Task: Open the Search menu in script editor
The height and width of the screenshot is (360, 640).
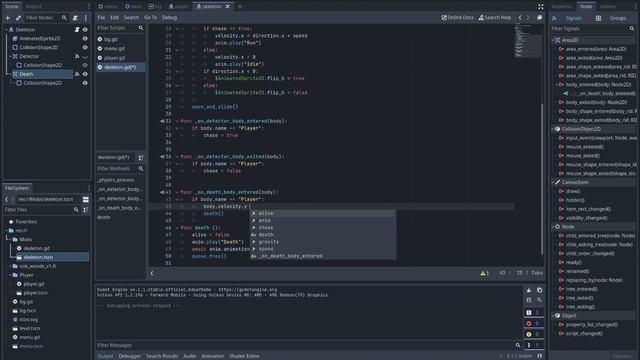Action: pos(131,18)
